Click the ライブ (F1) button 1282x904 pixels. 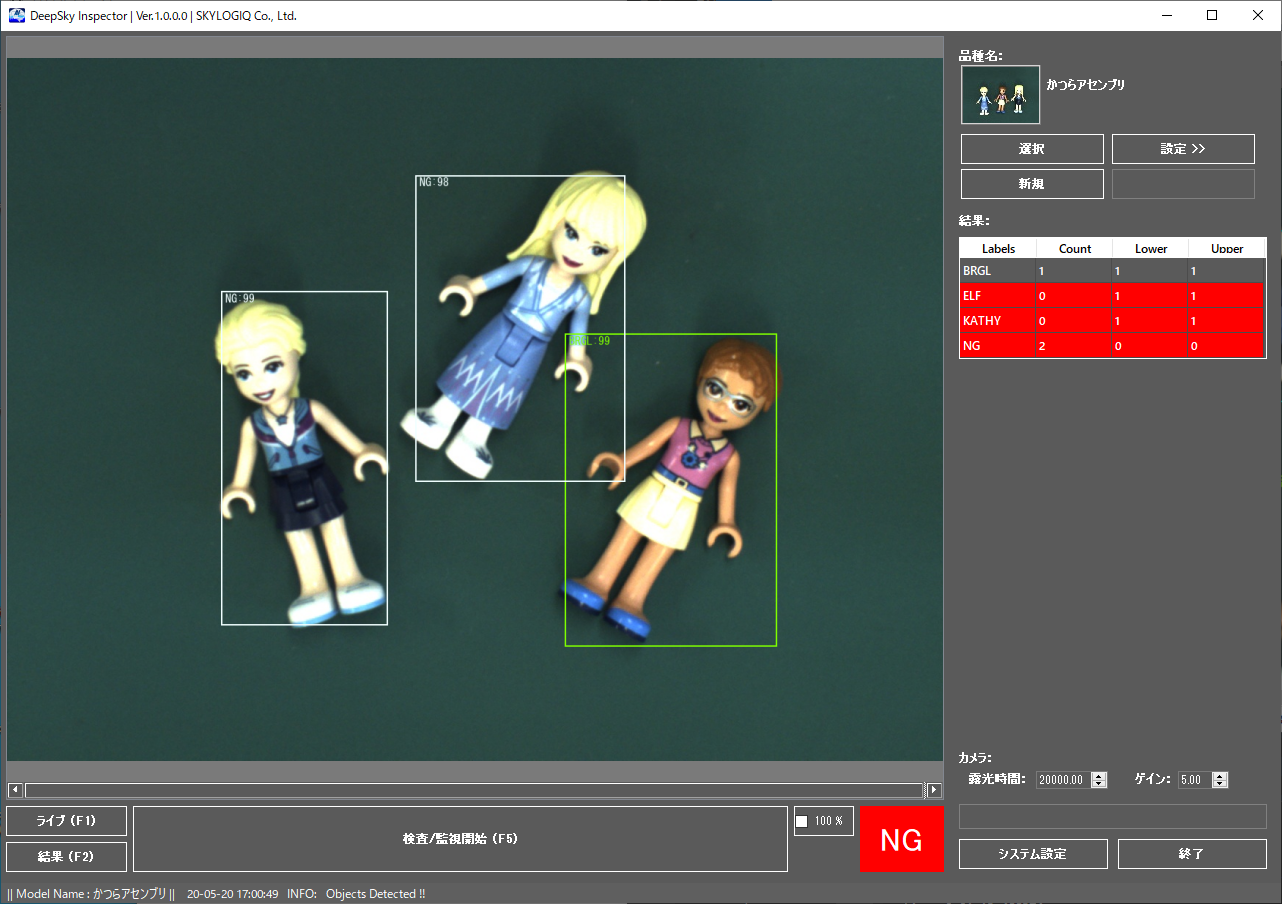tap(66, 821)
